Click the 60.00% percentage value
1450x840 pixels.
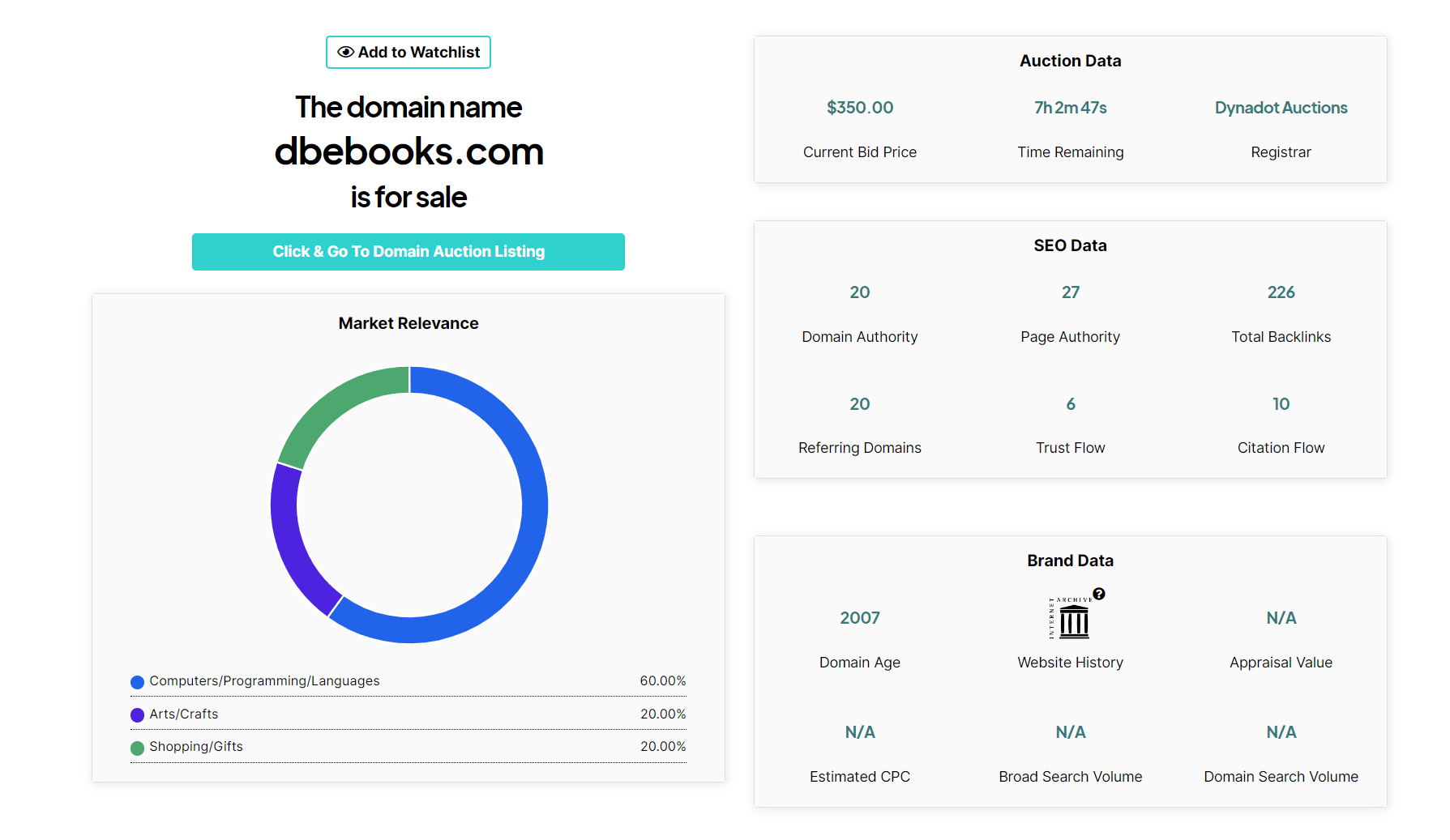(x=662, y=681)
